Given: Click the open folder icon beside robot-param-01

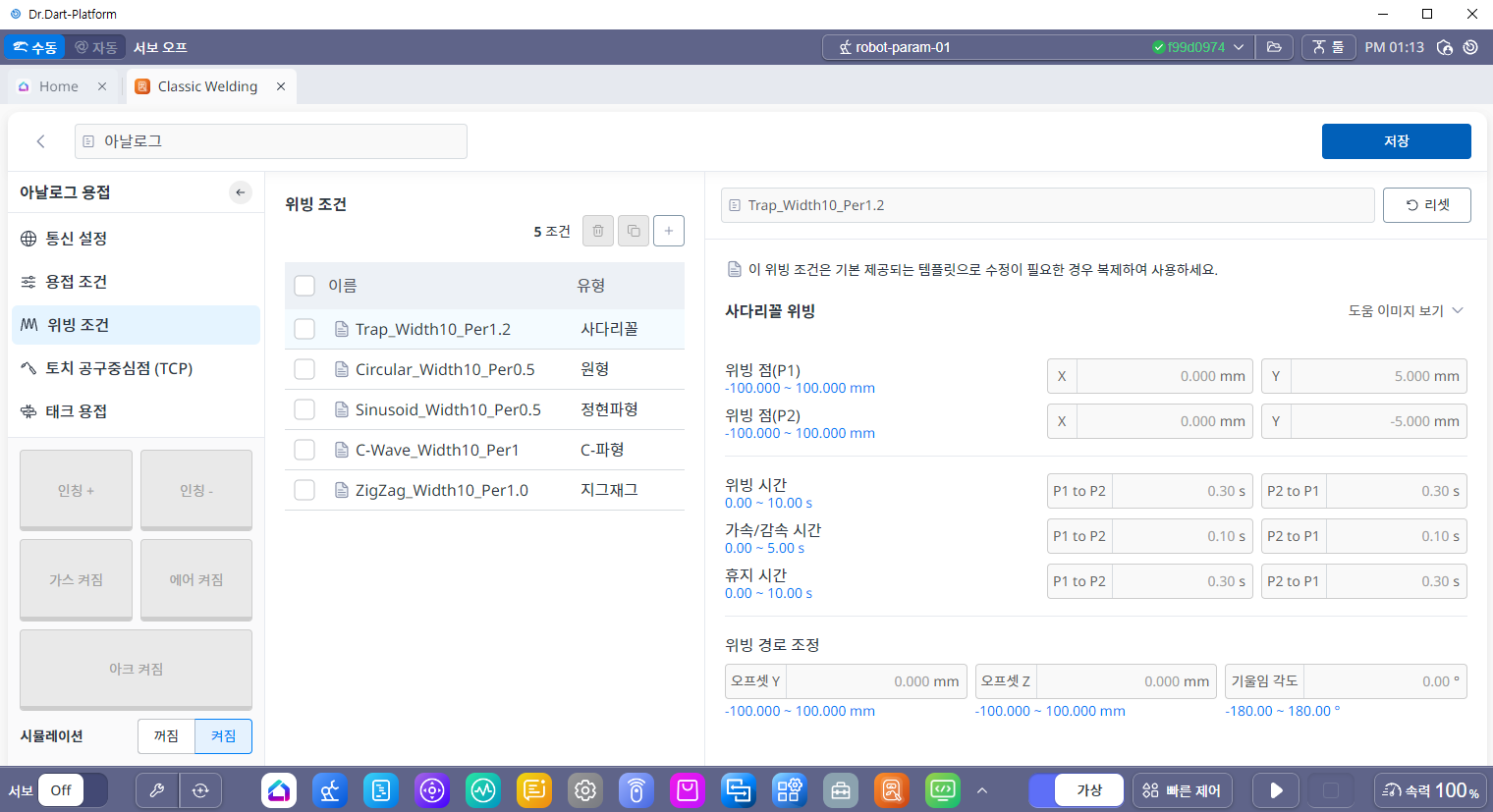Looking at the screenshot, I should [x=1274, y=47].
